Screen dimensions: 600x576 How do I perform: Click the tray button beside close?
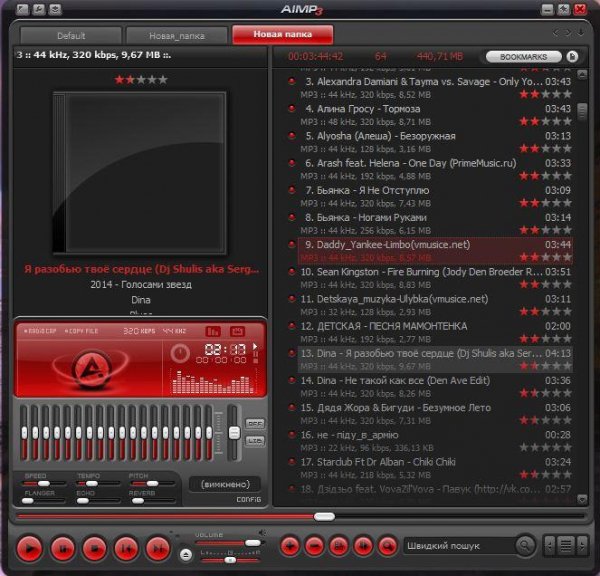563,9
